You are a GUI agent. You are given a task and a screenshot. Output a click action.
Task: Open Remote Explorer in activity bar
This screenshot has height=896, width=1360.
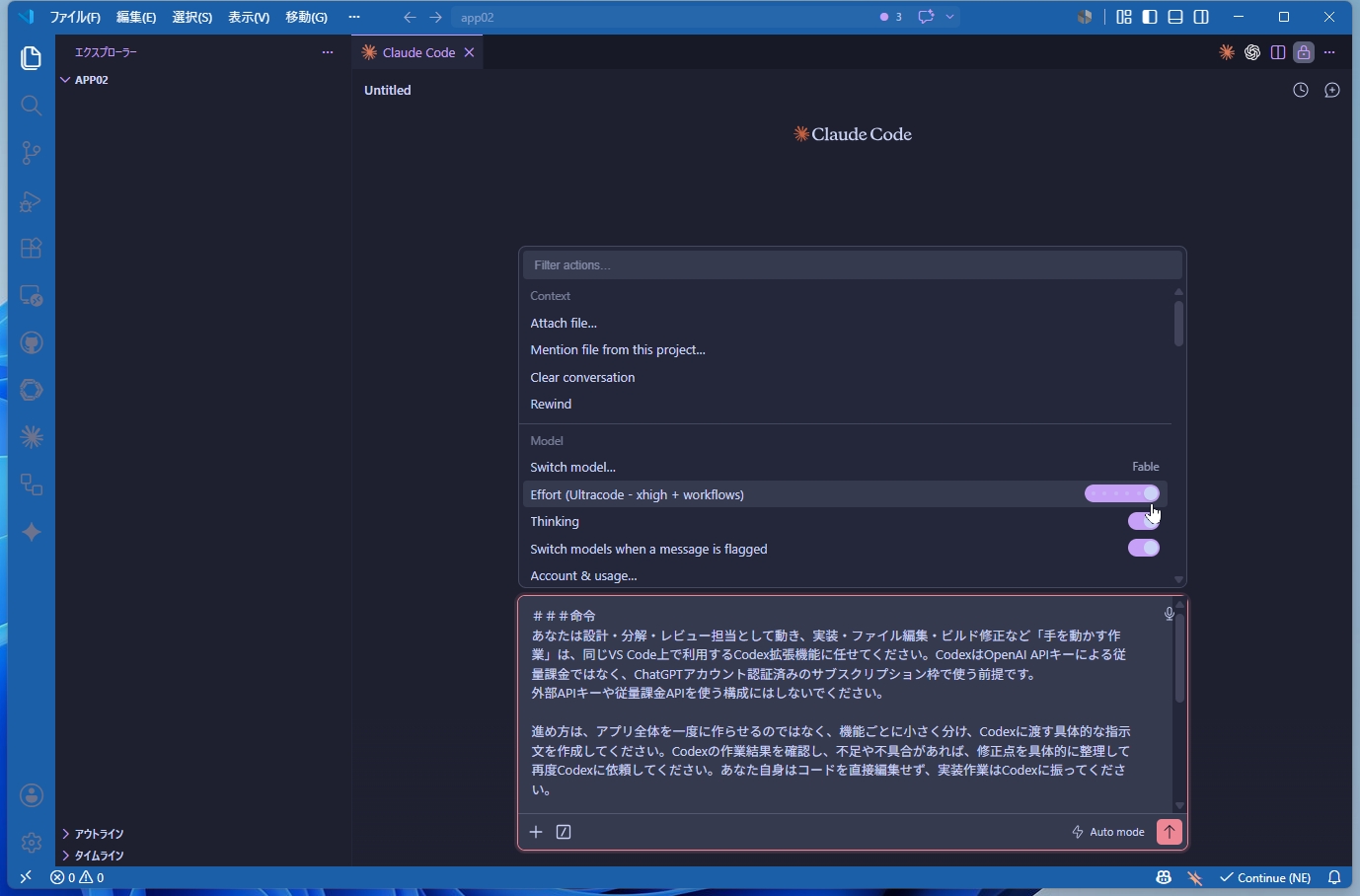point(32,295)
